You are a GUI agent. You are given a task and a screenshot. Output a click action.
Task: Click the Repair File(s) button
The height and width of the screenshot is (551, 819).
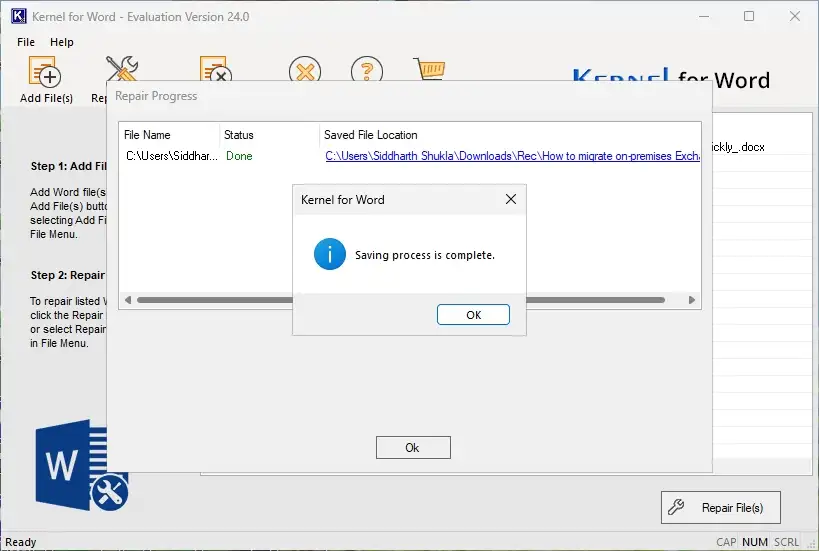721,507
